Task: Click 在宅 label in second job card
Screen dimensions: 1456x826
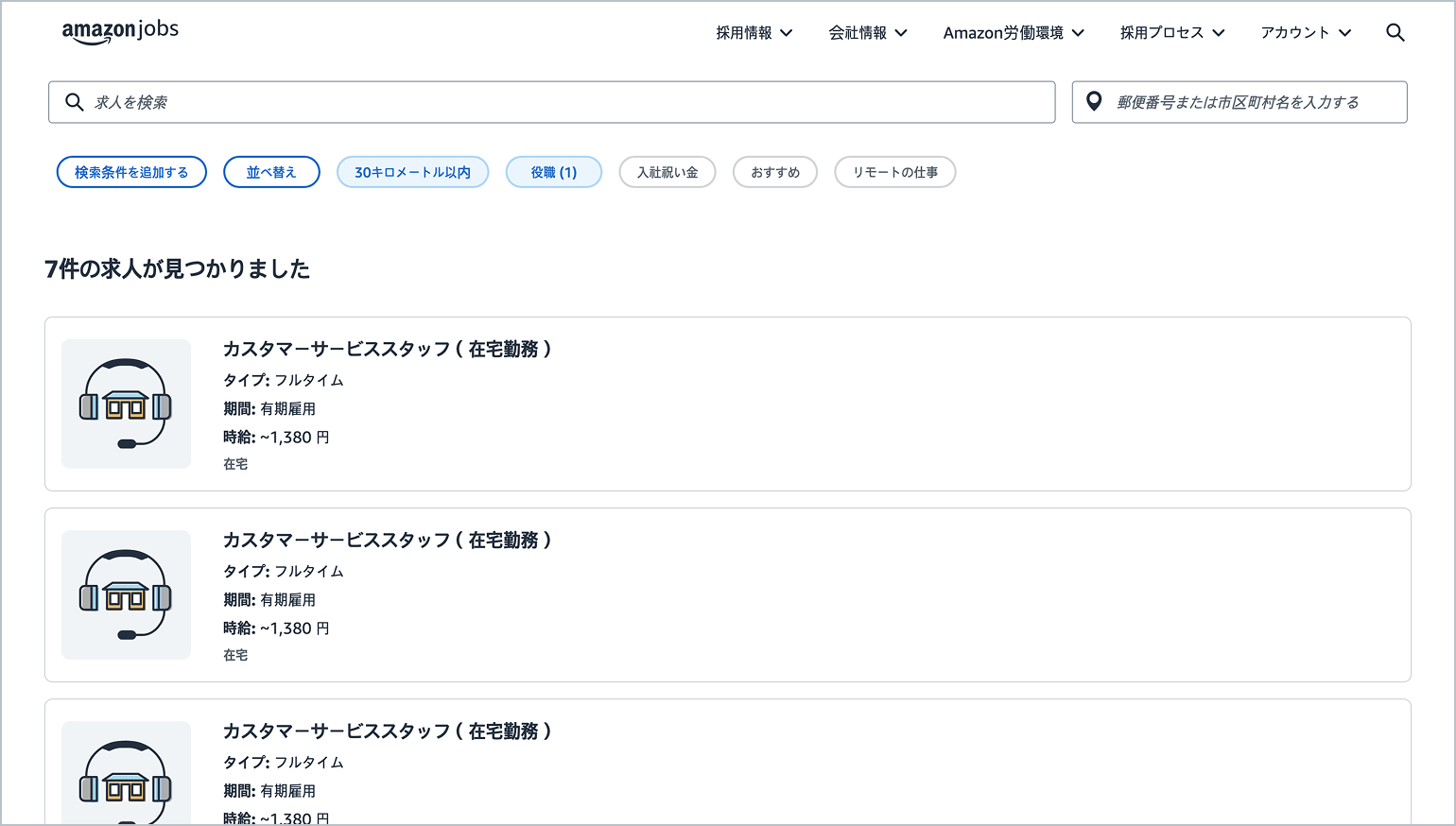Action: [x=235, y=655]
